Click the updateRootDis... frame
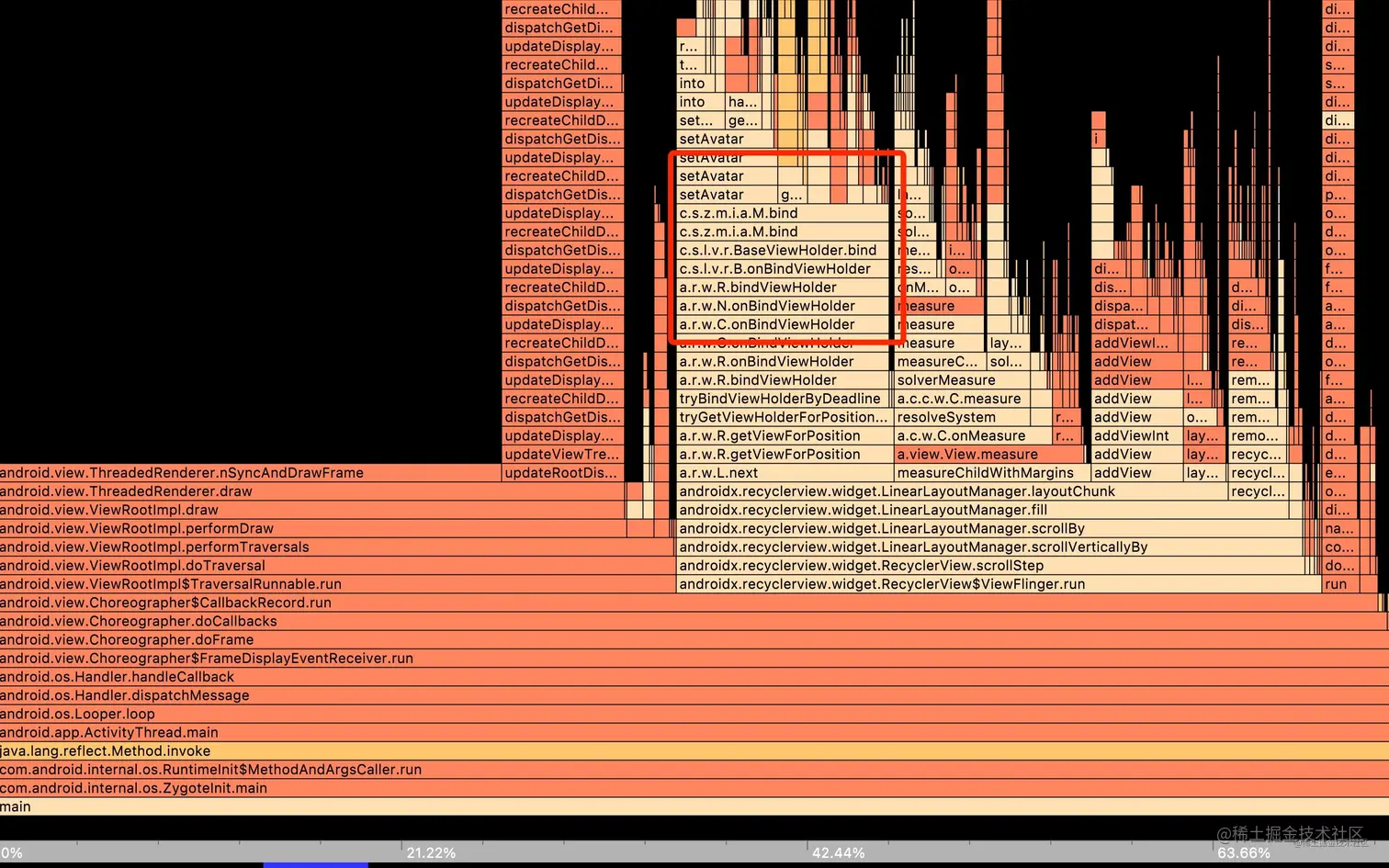 point(563,473)
